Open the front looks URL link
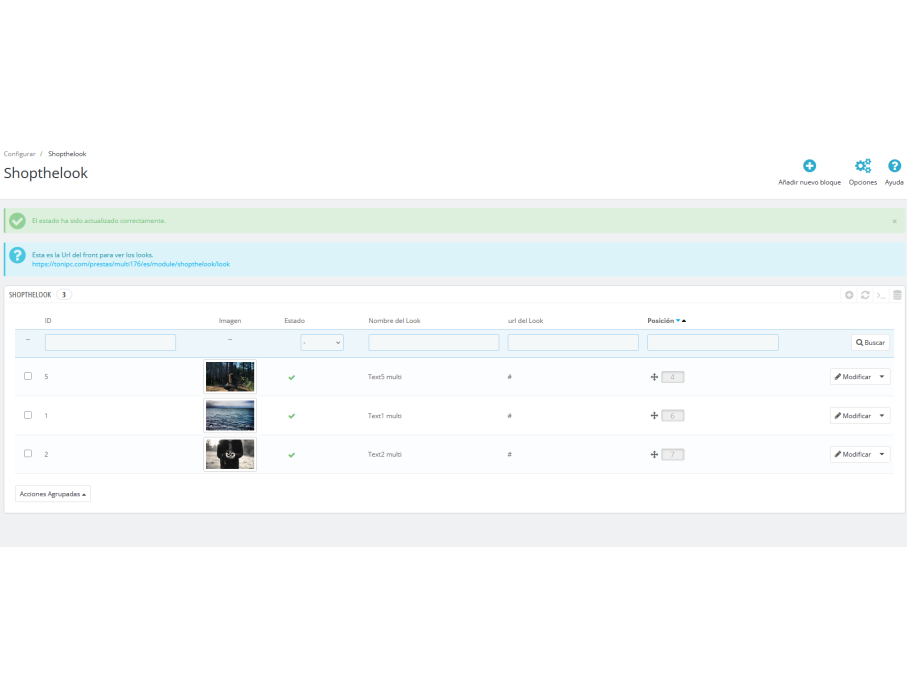 (131, 264)
